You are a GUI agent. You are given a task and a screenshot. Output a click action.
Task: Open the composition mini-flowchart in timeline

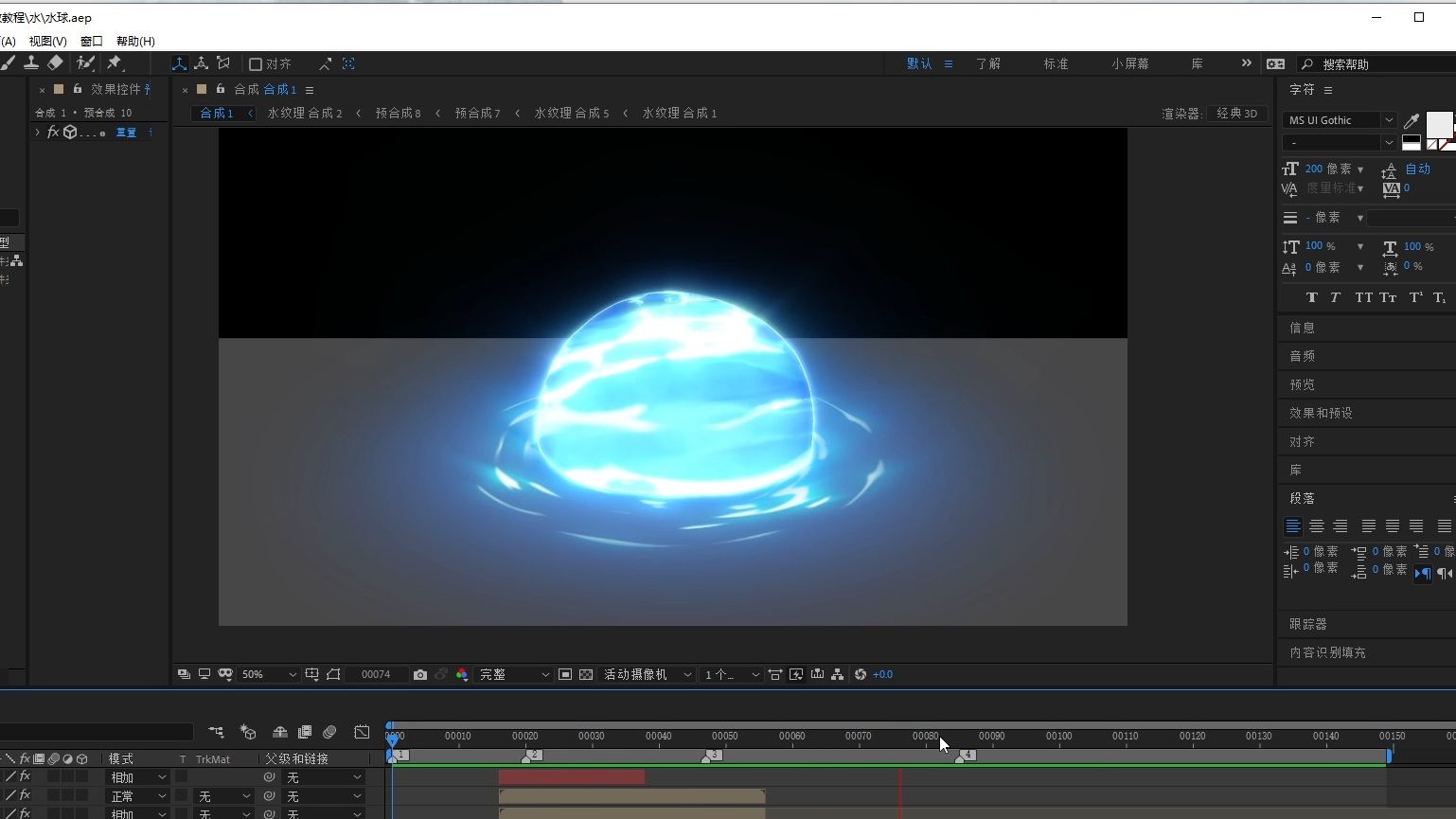pyautogui.click(x=216, y=732)
